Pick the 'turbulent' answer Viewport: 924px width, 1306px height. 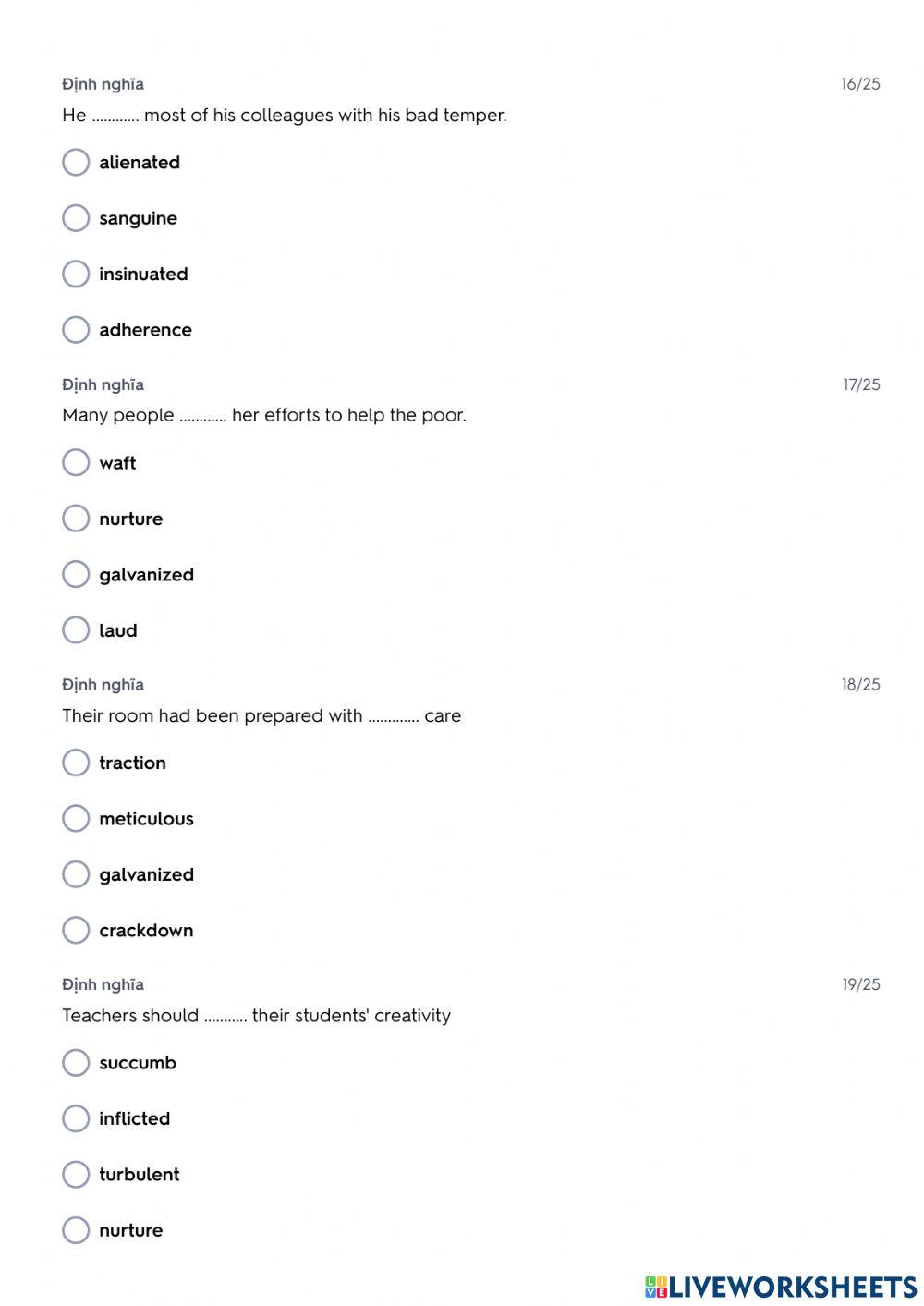click(x=76, y=1174)
